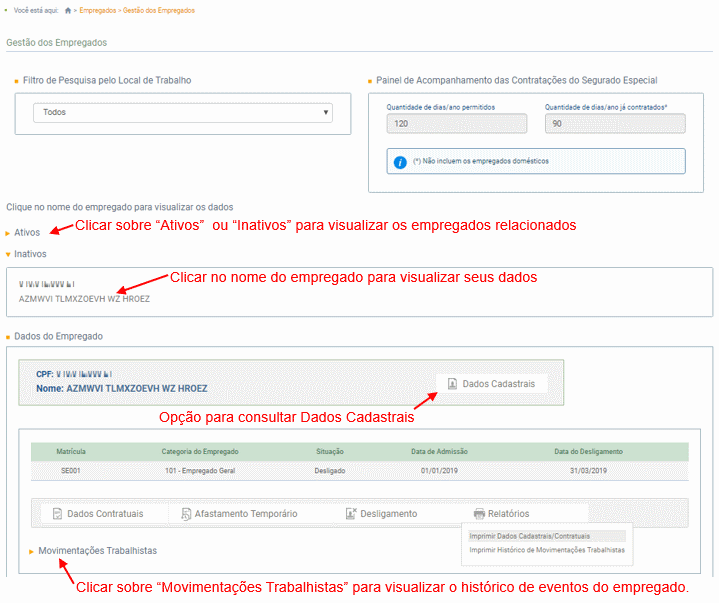The width and height of the screenshot is (719, 603).
Task: Click the Data do Desligamento column header
Action: (x=588, y=452)
